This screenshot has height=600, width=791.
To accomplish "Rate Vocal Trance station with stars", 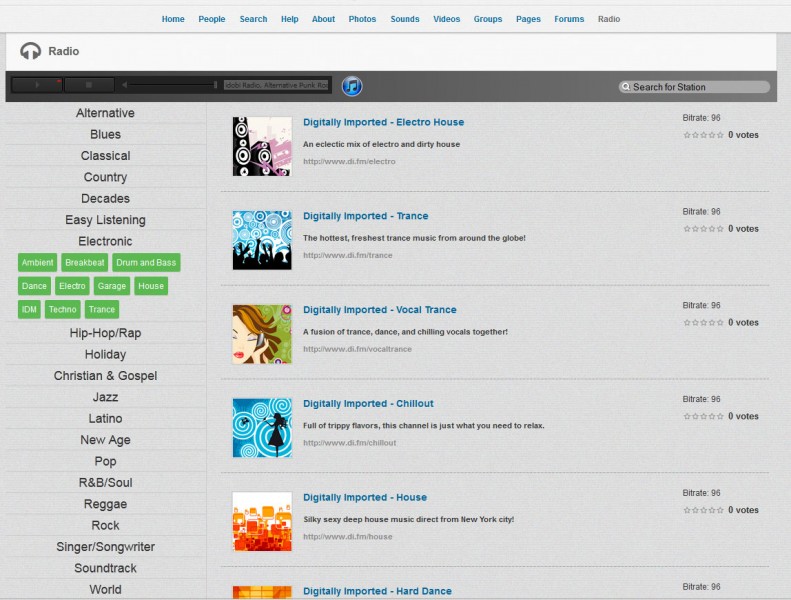I will [x=703, y=322].
